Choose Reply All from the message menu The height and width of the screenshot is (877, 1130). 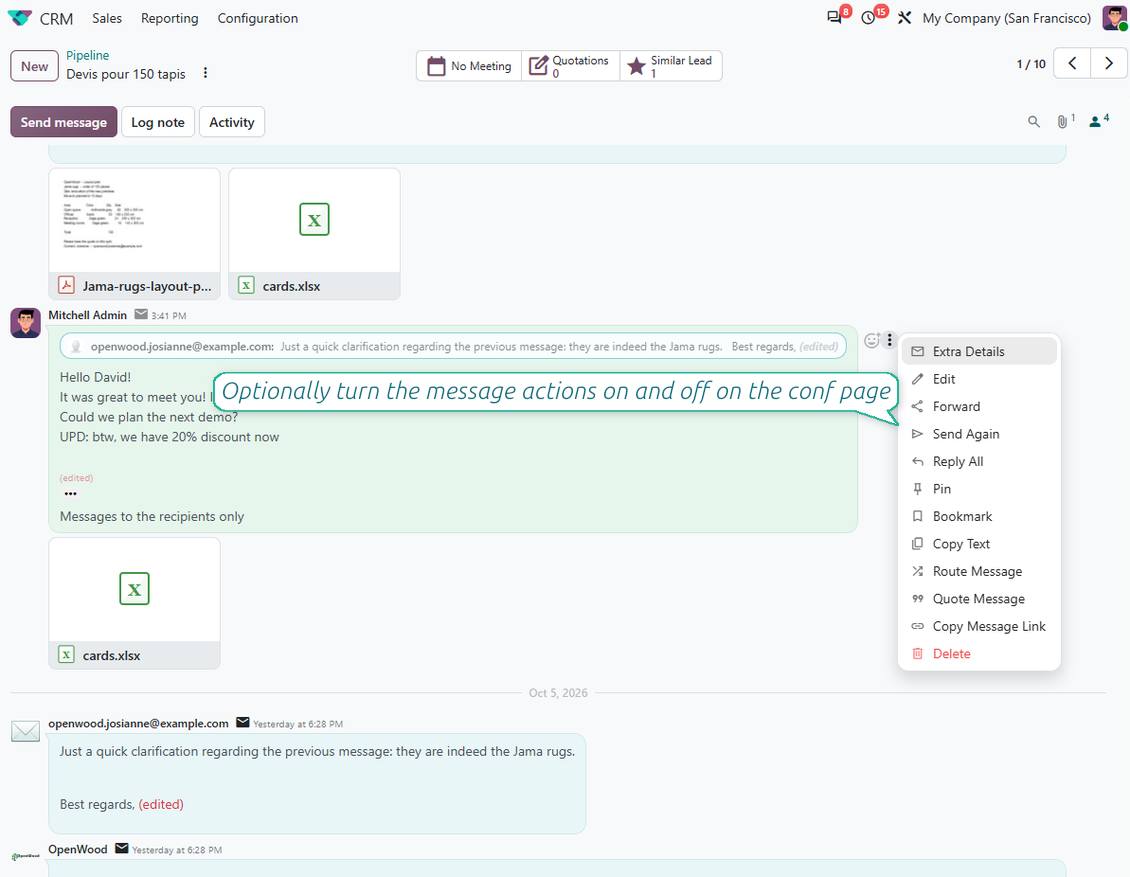point(979,461)
